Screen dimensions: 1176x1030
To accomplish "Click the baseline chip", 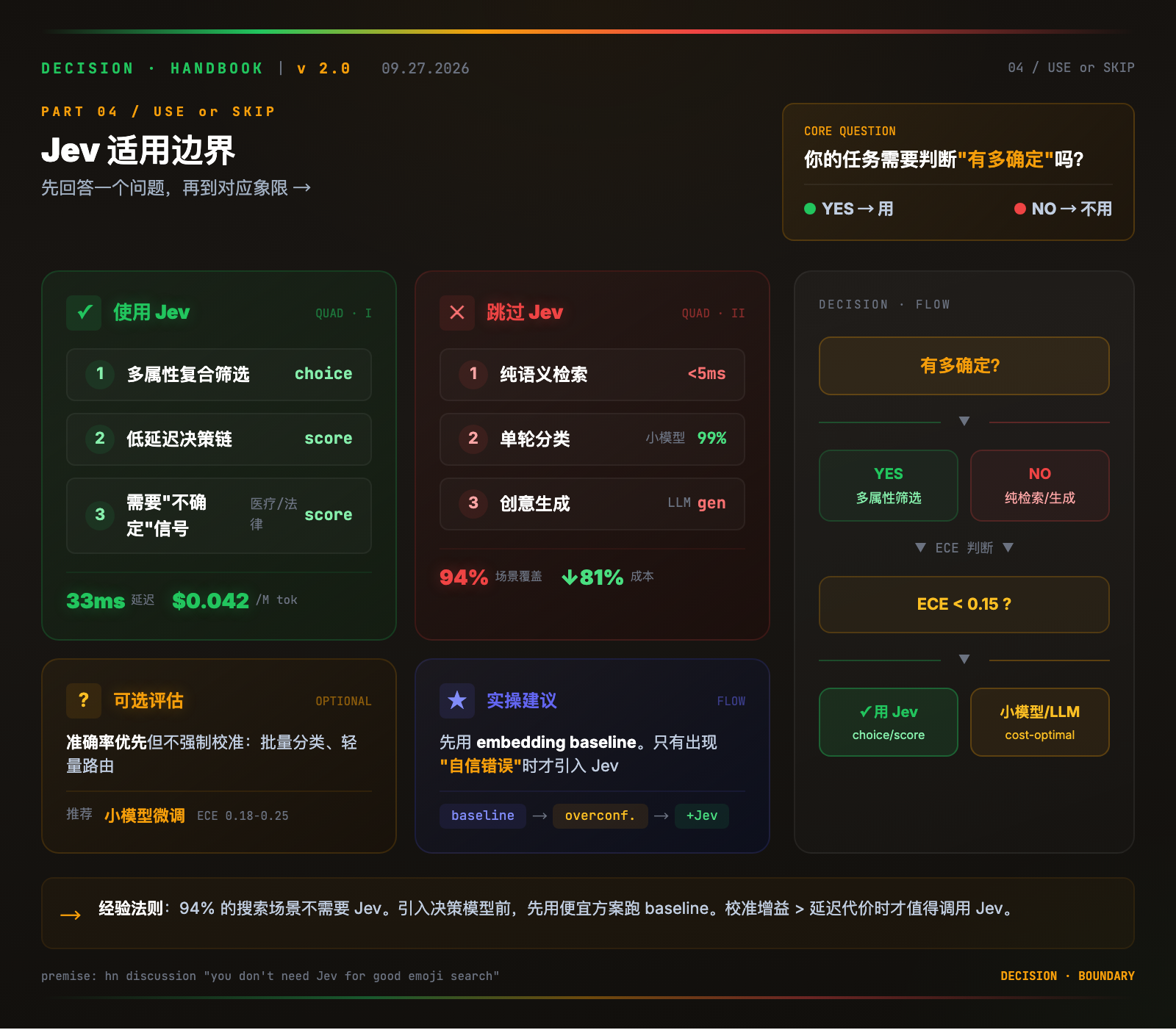I will pyautogui.click(x=483, y=815).
